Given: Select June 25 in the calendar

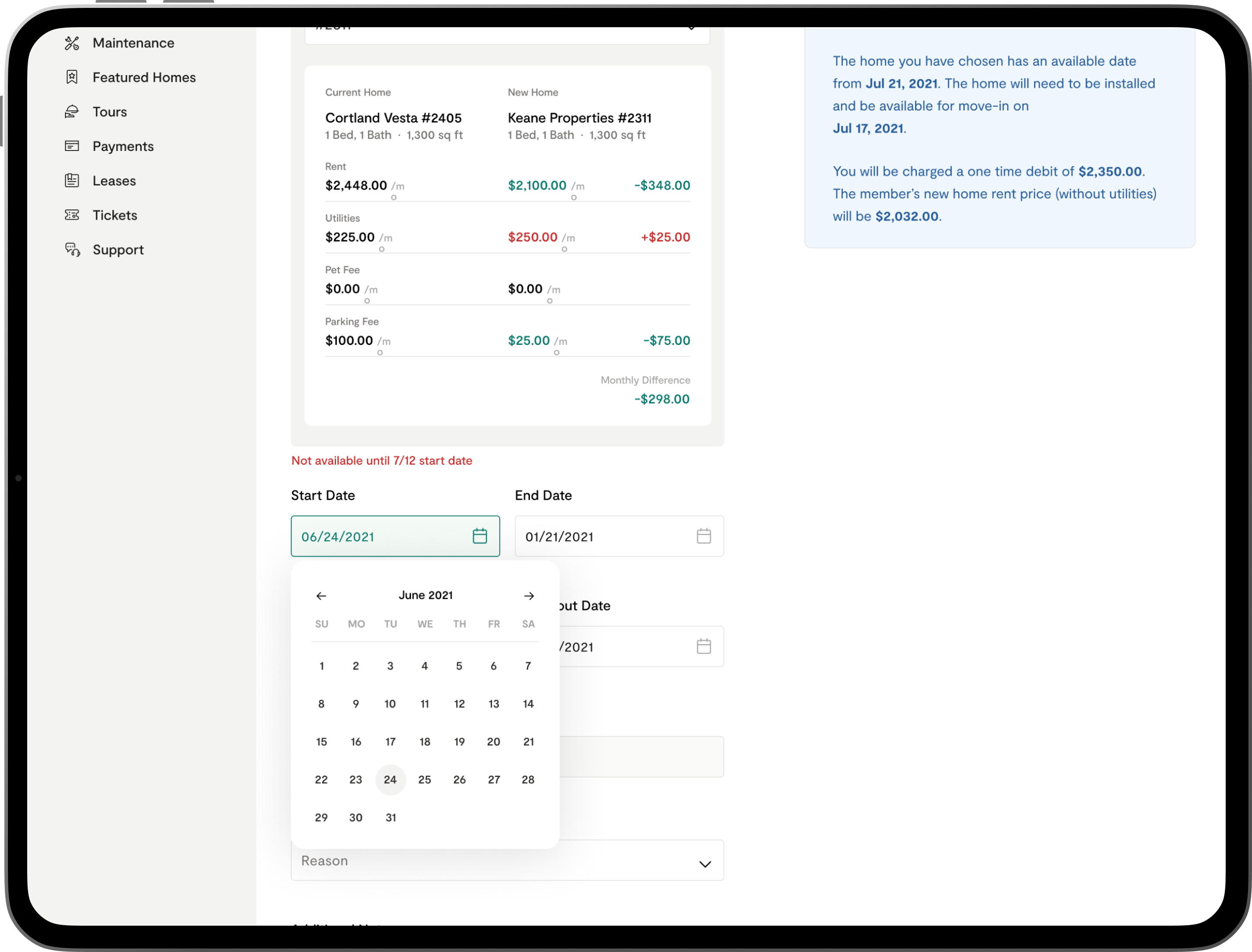Looking at the screenshot, I should click(424, 780).
